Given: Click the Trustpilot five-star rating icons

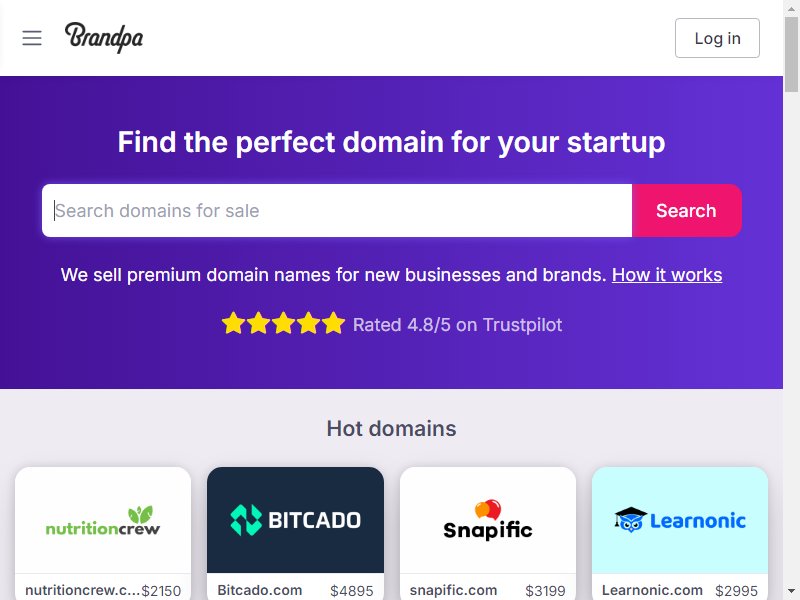Looking at the screenshot, I should tap(284, 323).
